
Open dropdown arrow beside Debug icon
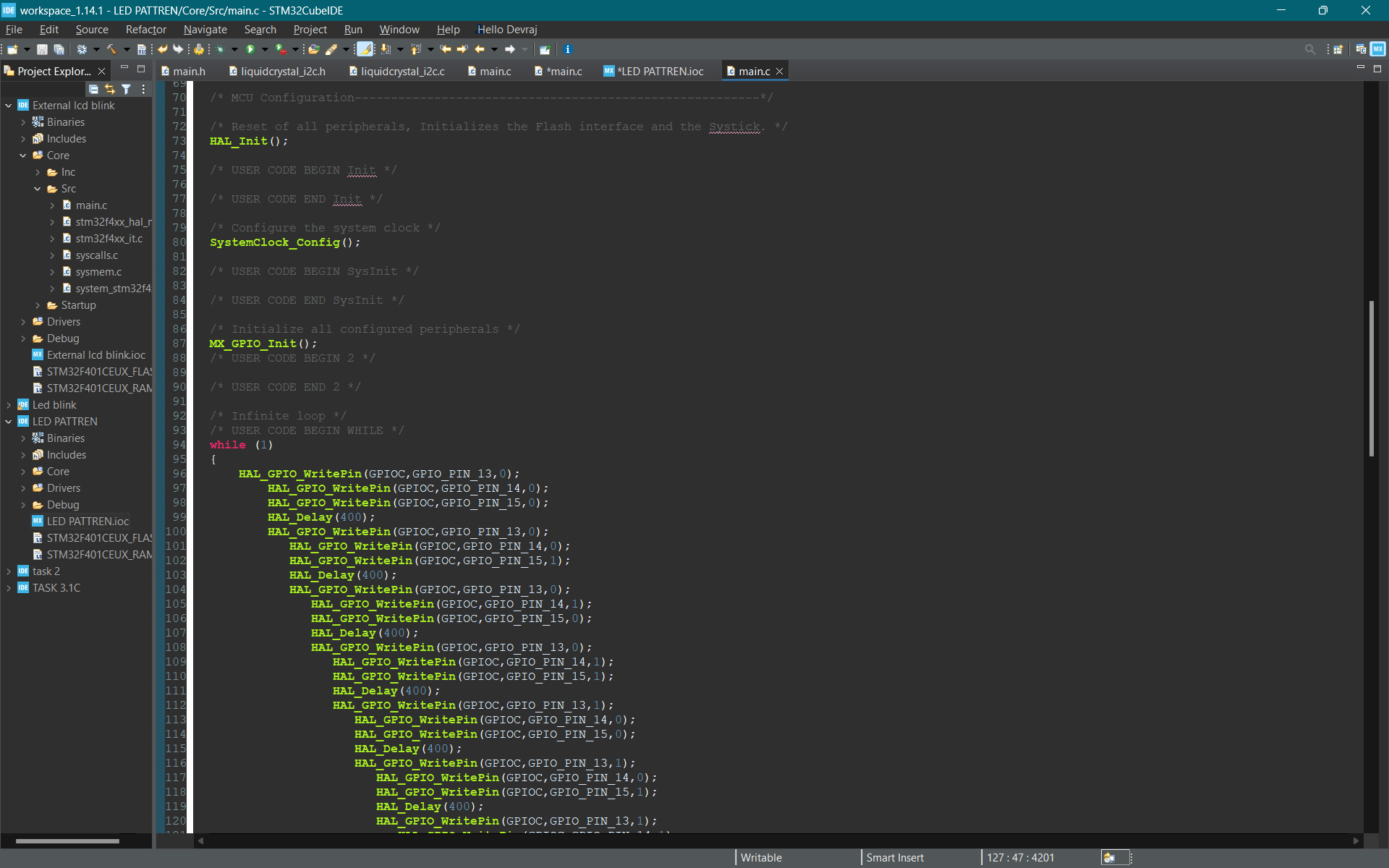click(234, 49)
